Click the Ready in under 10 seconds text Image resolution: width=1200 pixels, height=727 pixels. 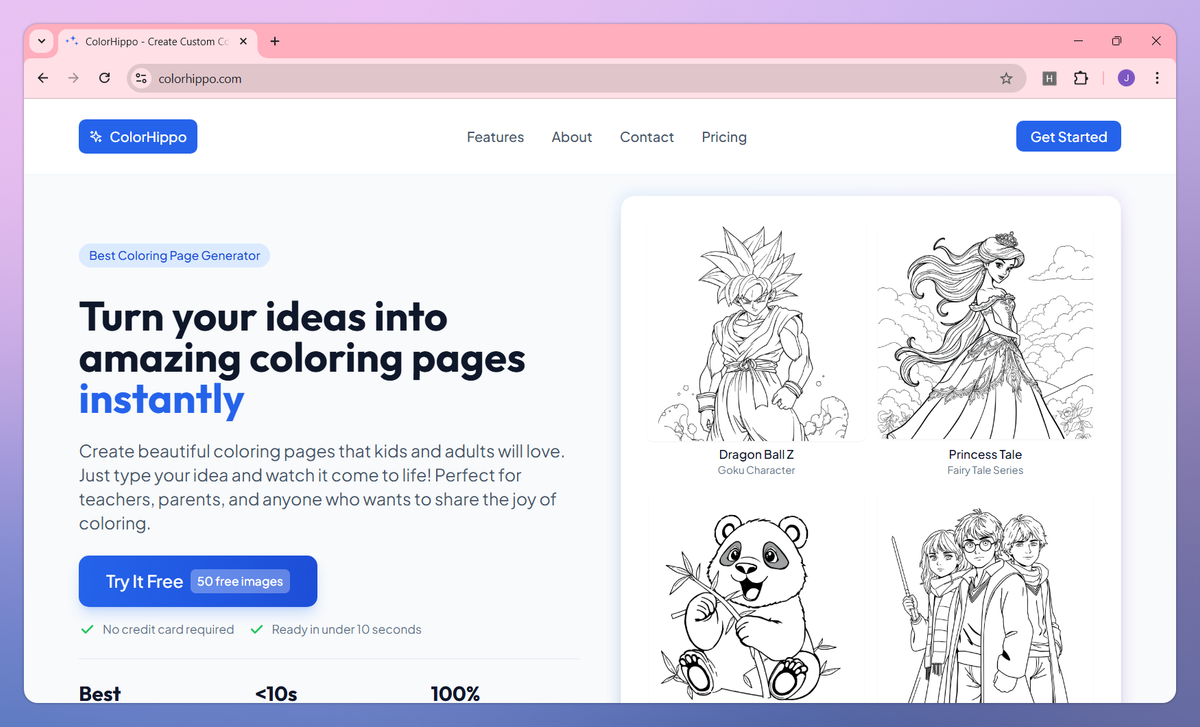pos(346,630)
